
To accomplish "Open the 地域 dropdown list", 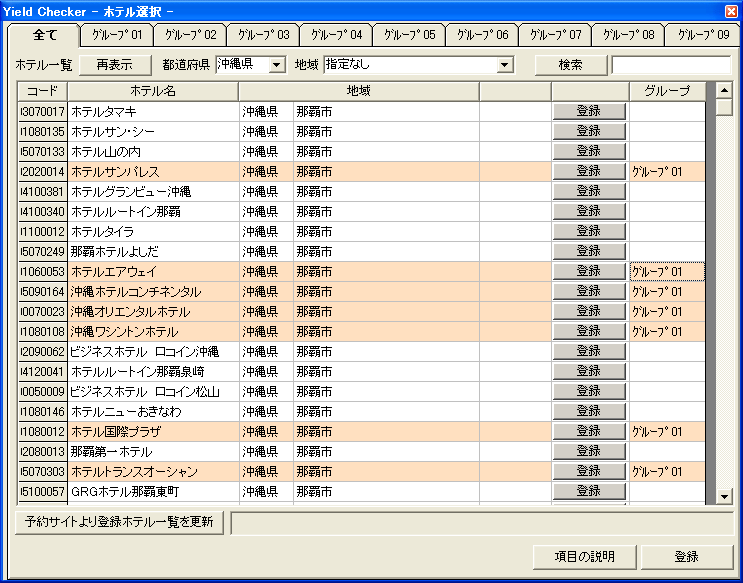I will coord(505,65).
